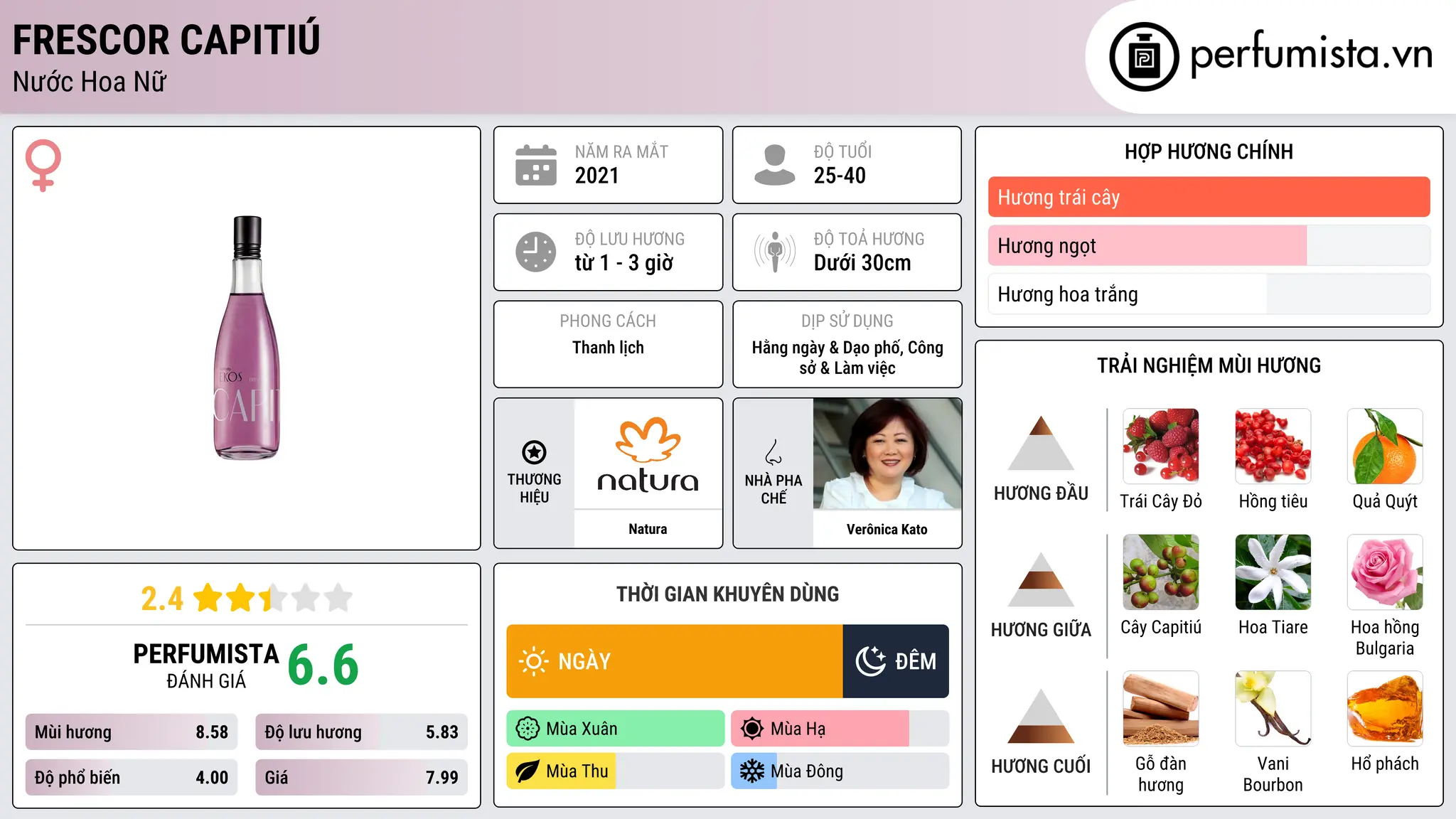Click the Hương hoa trắng accord bar
The width and height of the screenshot is (1456, 819).
click(x=1209, y=294)
